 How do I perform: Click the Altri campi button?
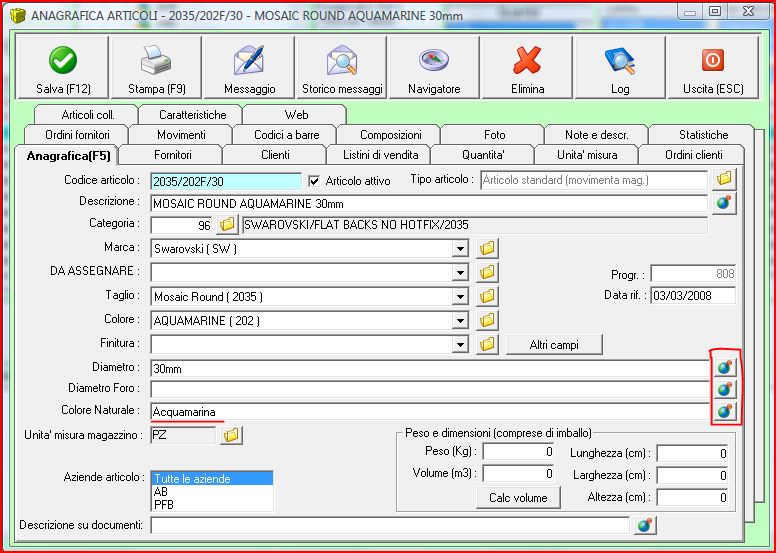(x=554, y=345)
